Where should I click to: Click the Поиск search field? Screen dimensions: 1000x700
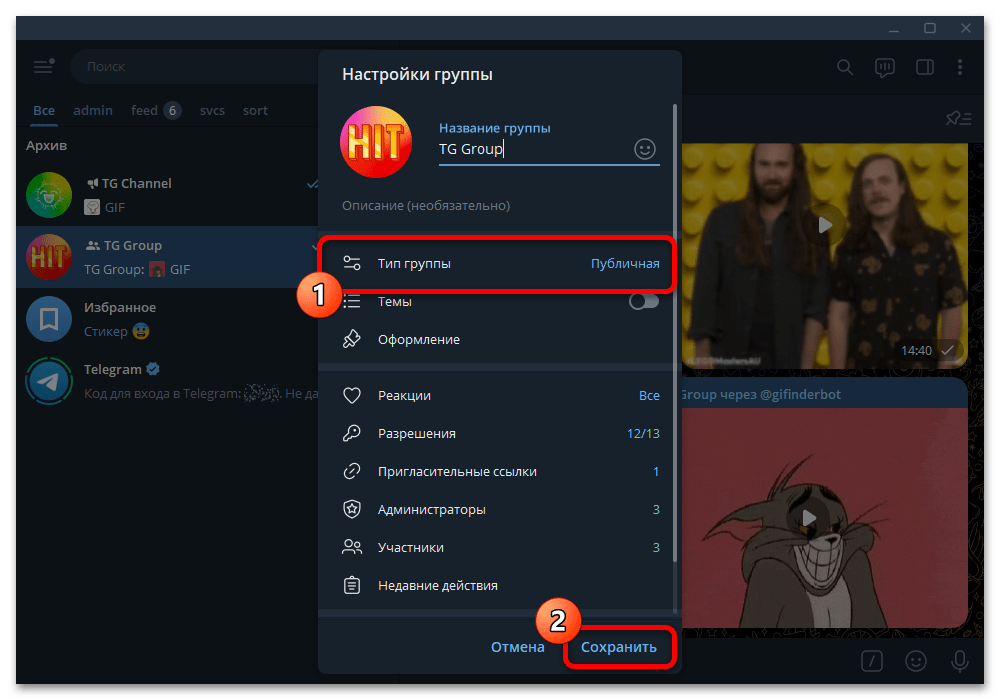click(x=195, y=66)
